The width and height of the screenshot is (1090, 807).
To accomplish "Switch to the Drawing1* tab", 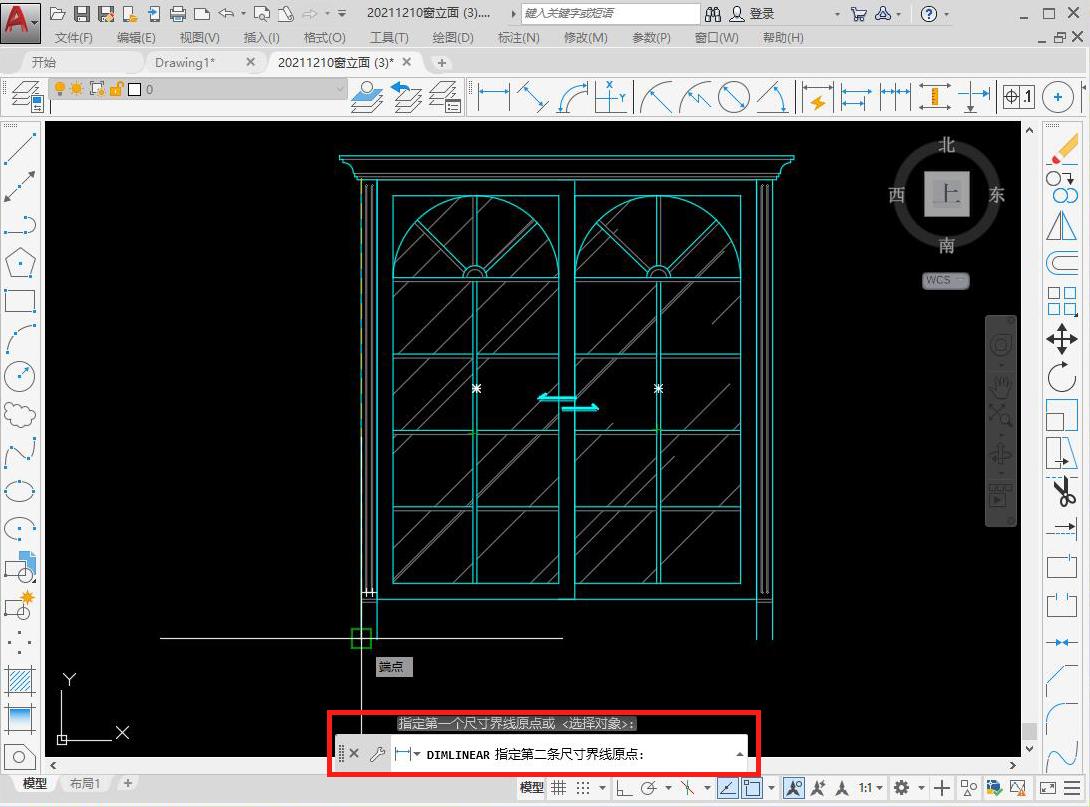I will (185, 62).
